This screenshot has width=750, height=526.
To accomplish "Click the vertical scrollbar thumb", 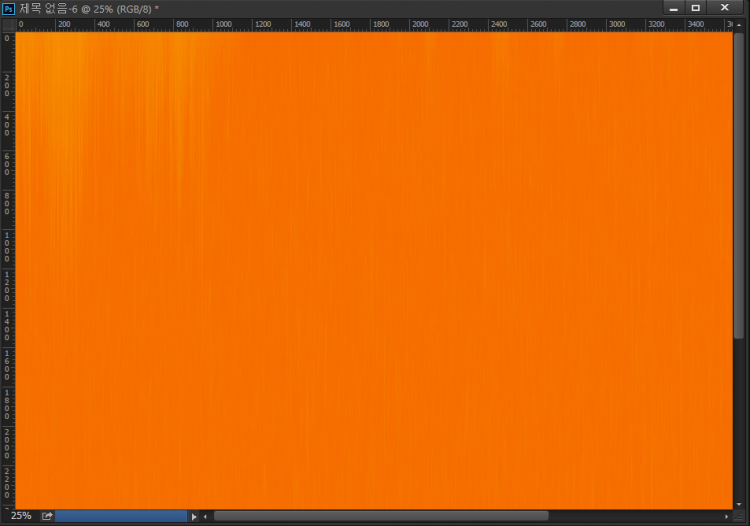I will 739,185.
